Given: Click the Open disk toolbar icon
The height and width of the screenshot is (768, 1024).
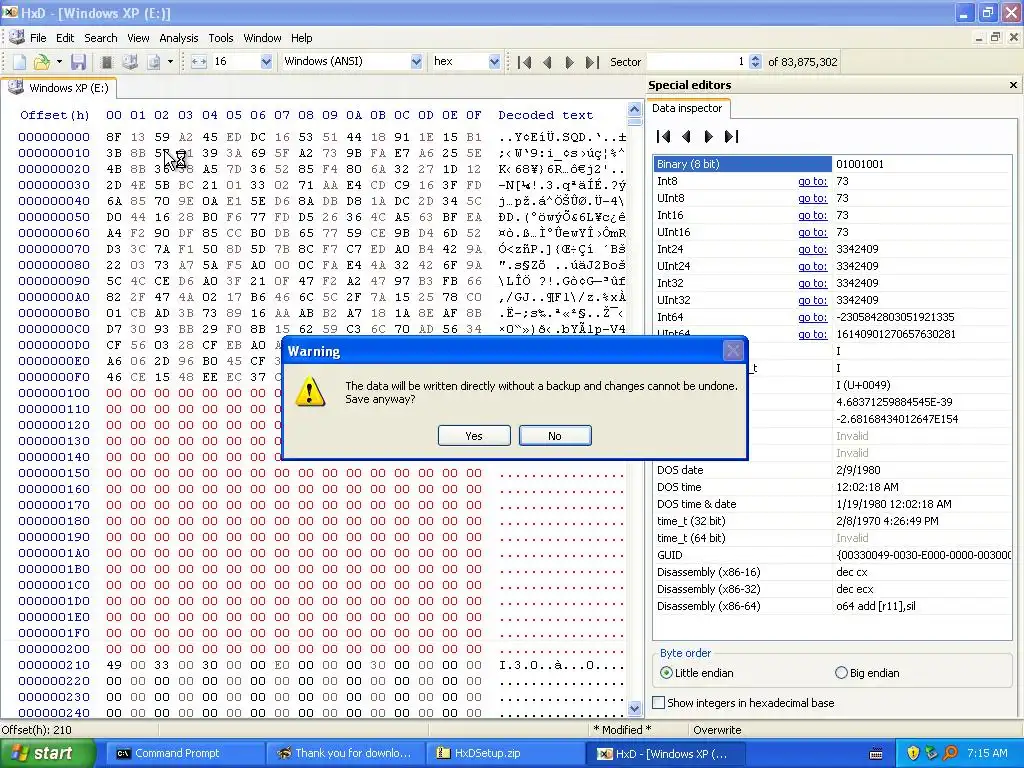Looking at the screenshot, I should pyautogui.click(x=130, y=62).
